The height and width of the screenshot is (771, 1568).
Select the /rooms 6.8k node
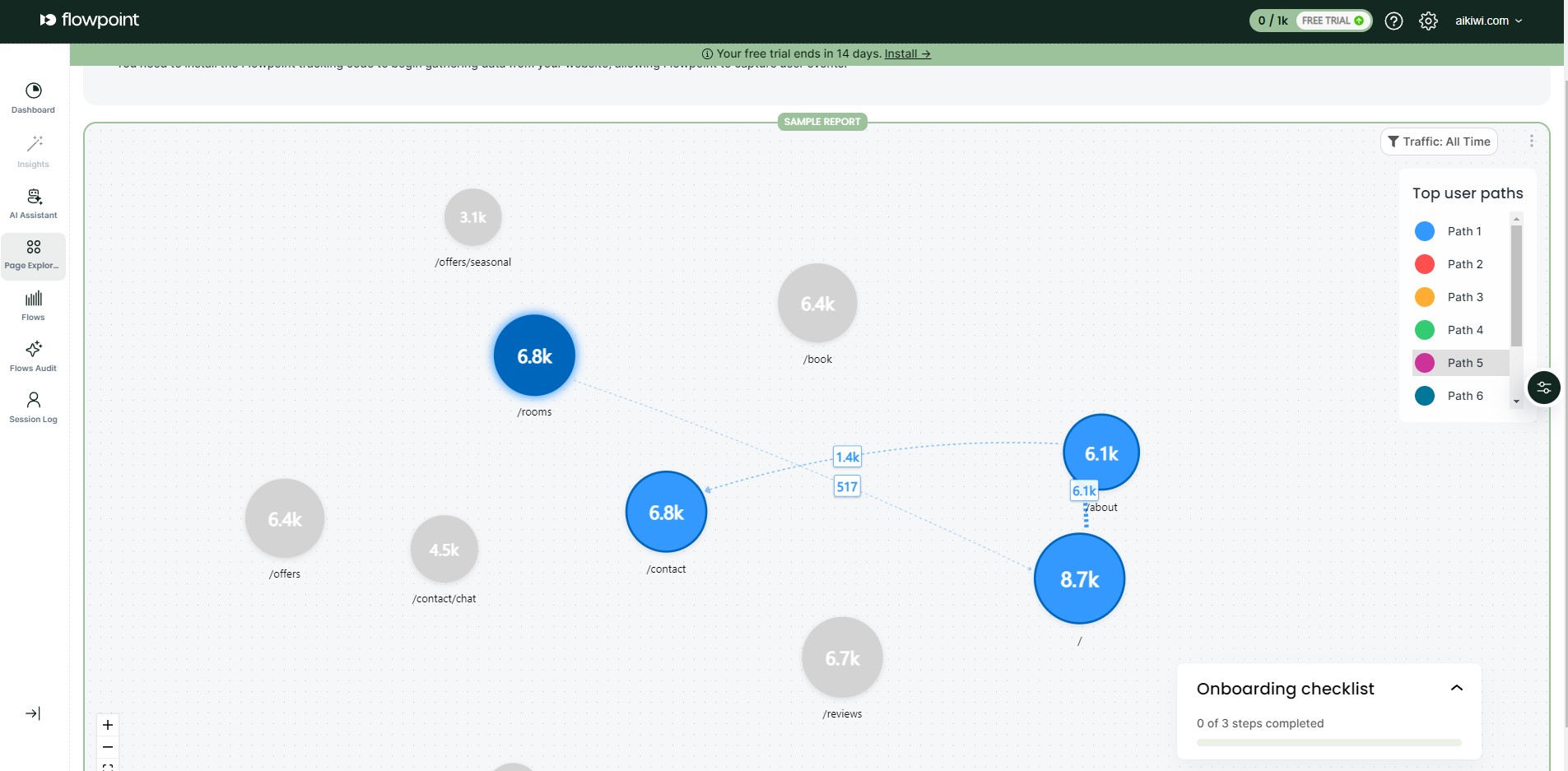[x=534, y=355]
